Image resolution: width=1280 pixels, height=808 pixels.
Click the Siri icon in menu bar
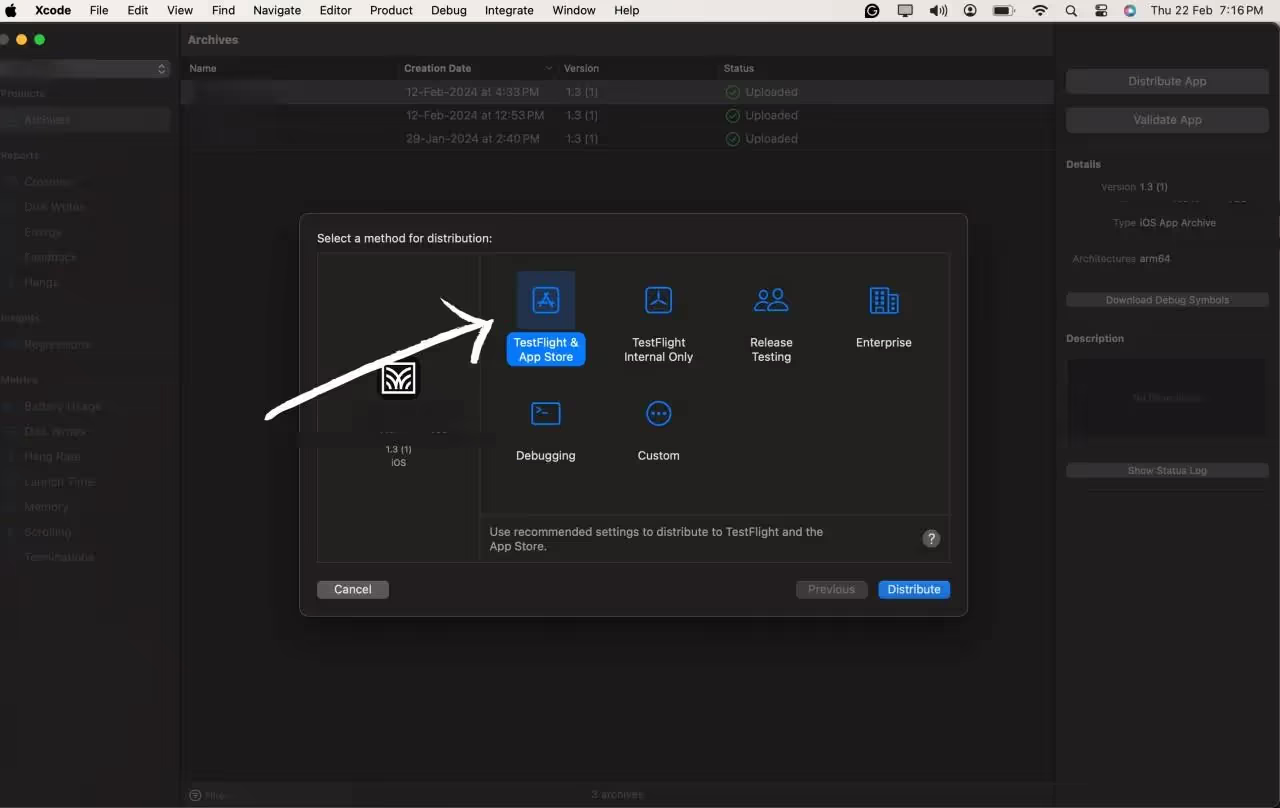tap(1130, 10)
